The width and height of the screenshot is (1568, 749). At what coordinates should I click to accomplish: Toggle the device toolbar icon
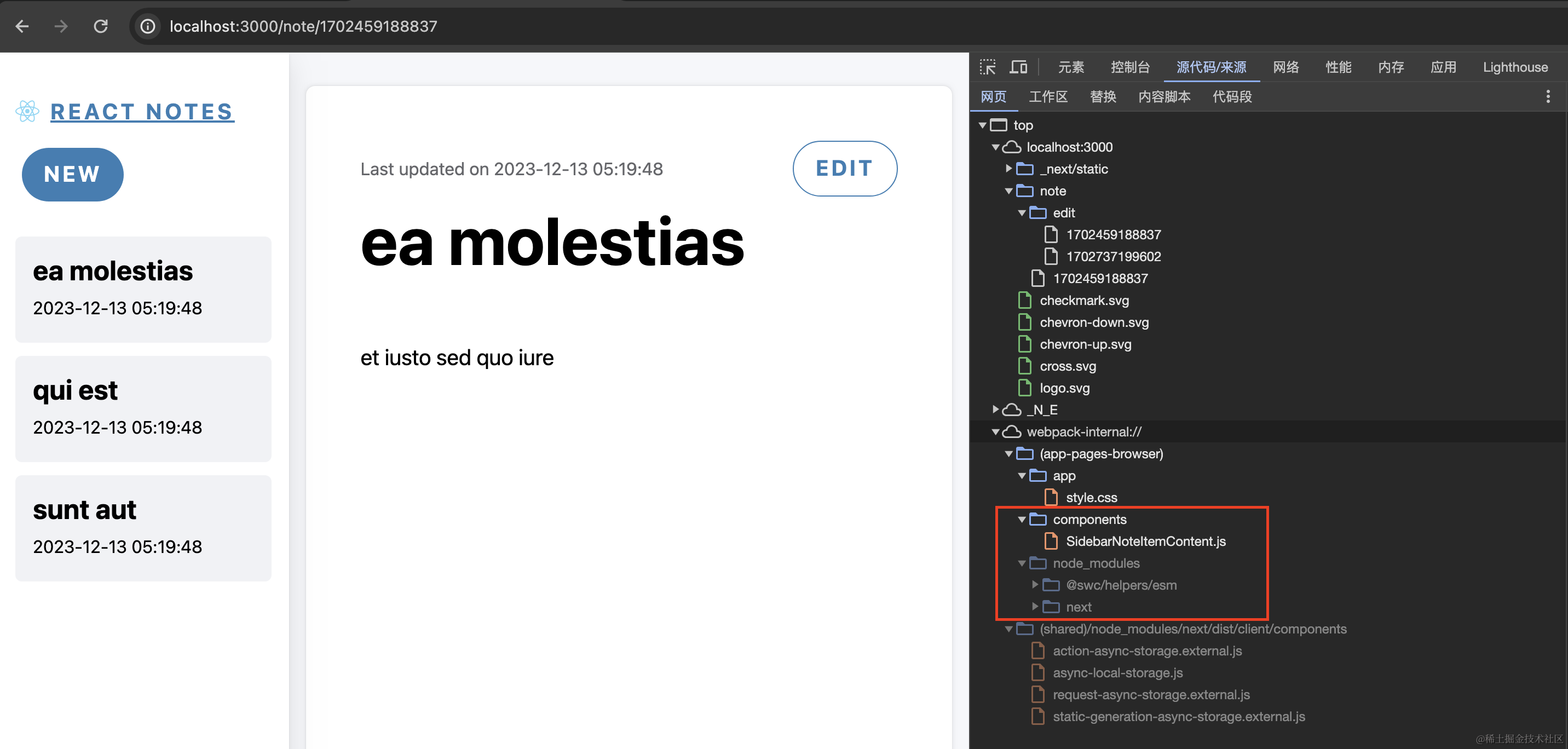(x=1018, y=67)
